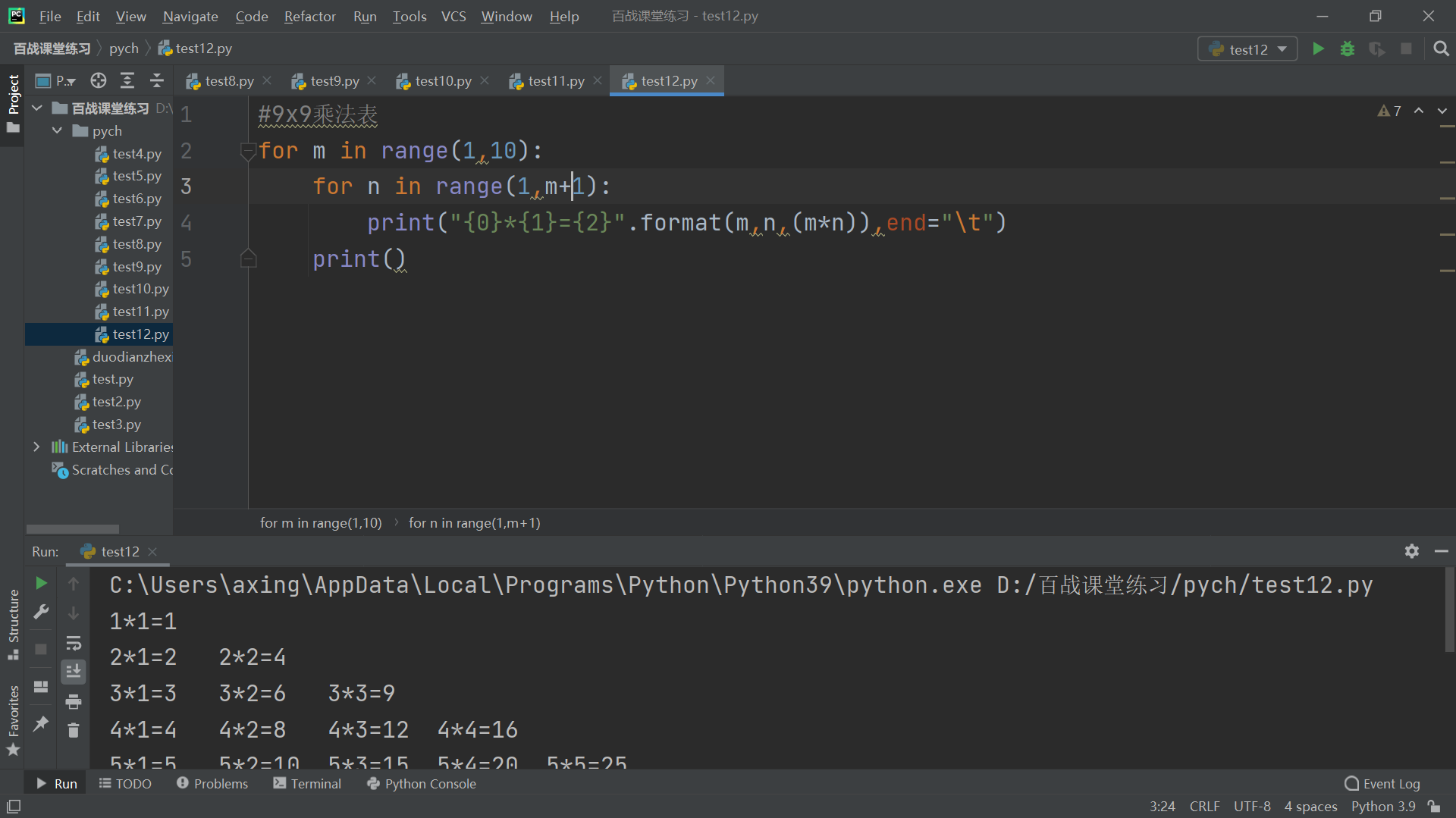Click Project panel horizontal scrollbar
This screenshot has height=818, width=1456.
tap(73, 529)
